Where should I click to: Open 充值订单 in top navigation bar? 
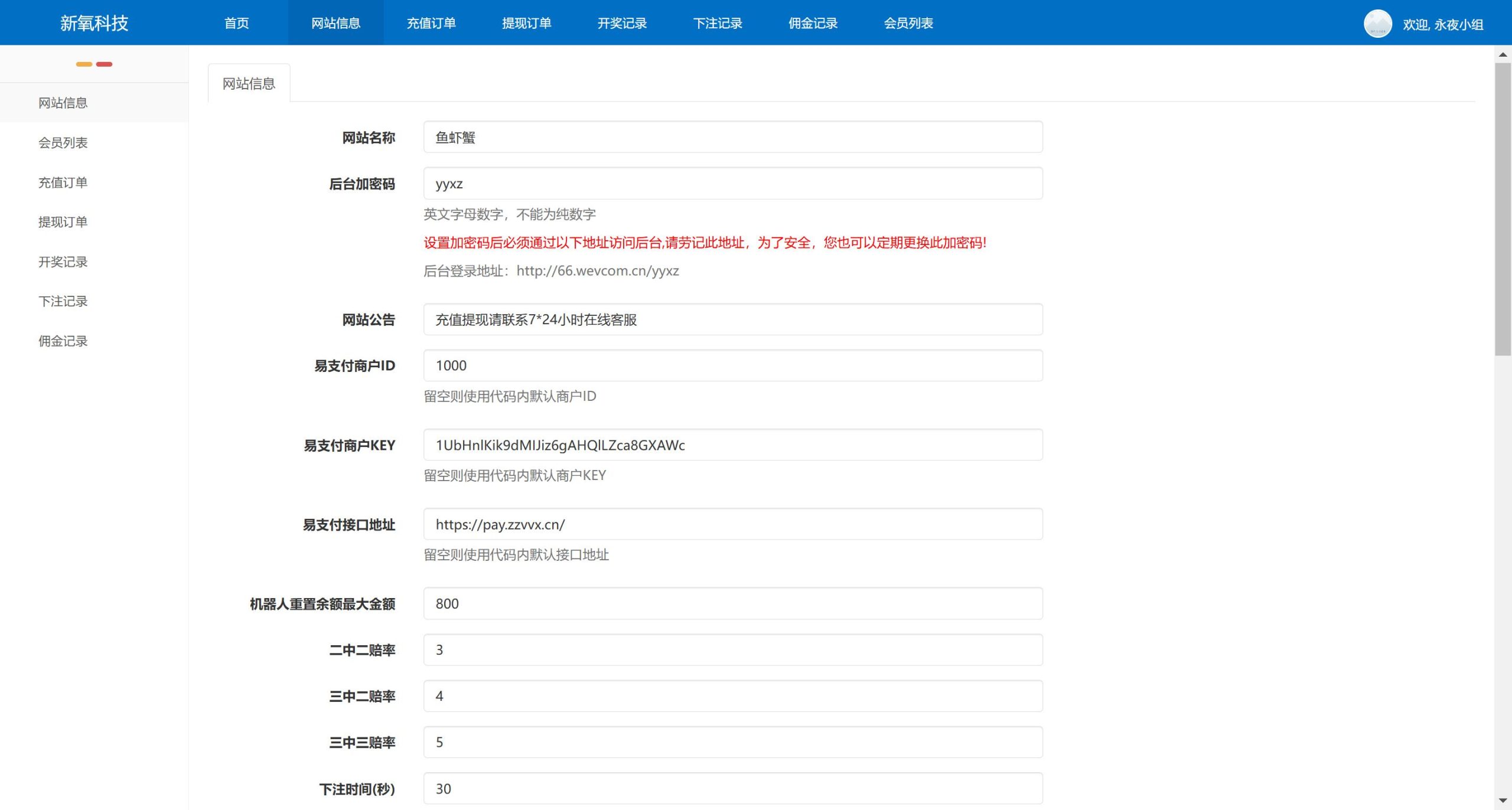(431, 23)
